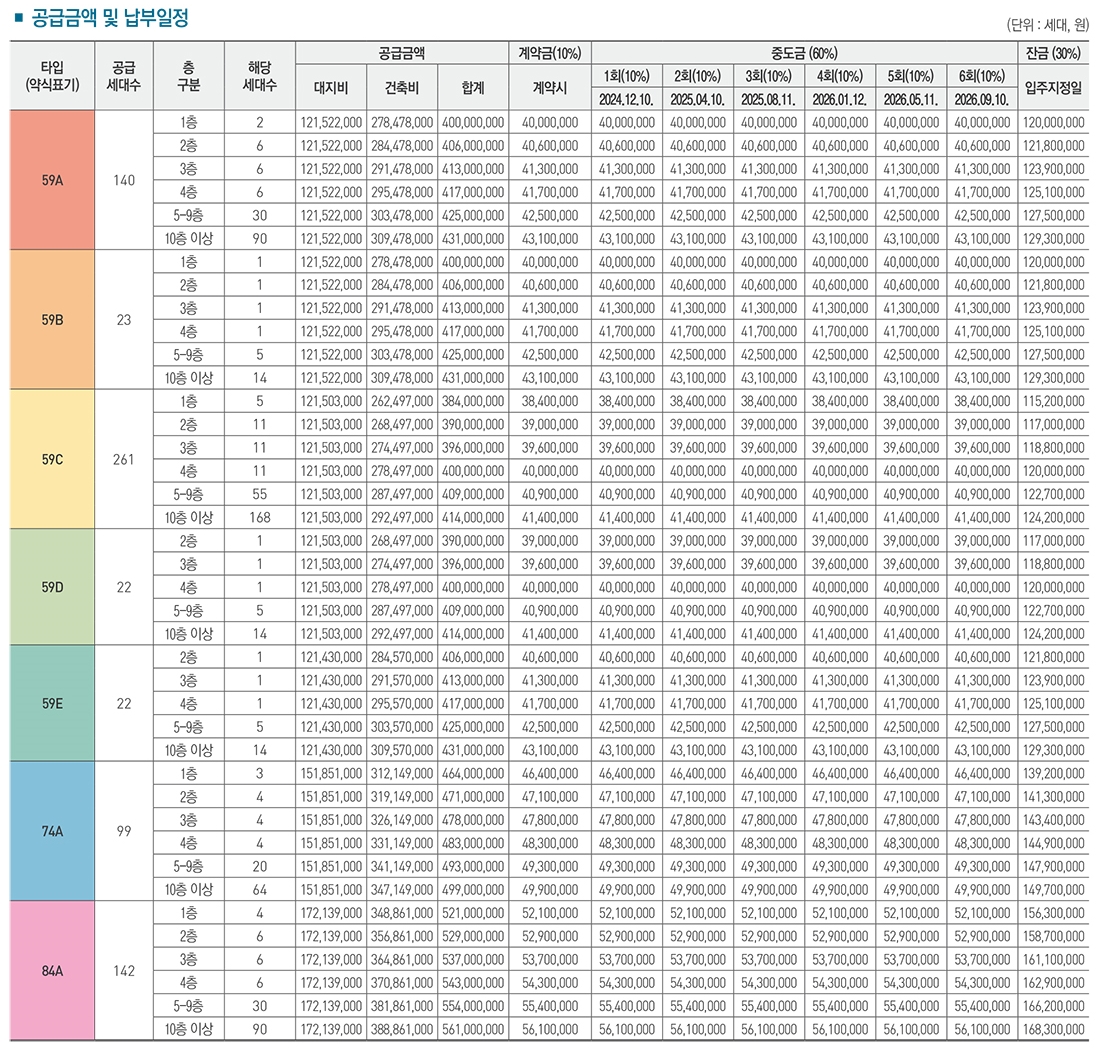Select total price 464,000,000
The height and width of the screenshot is (1054, 1100).
click(x=473, y=773)
